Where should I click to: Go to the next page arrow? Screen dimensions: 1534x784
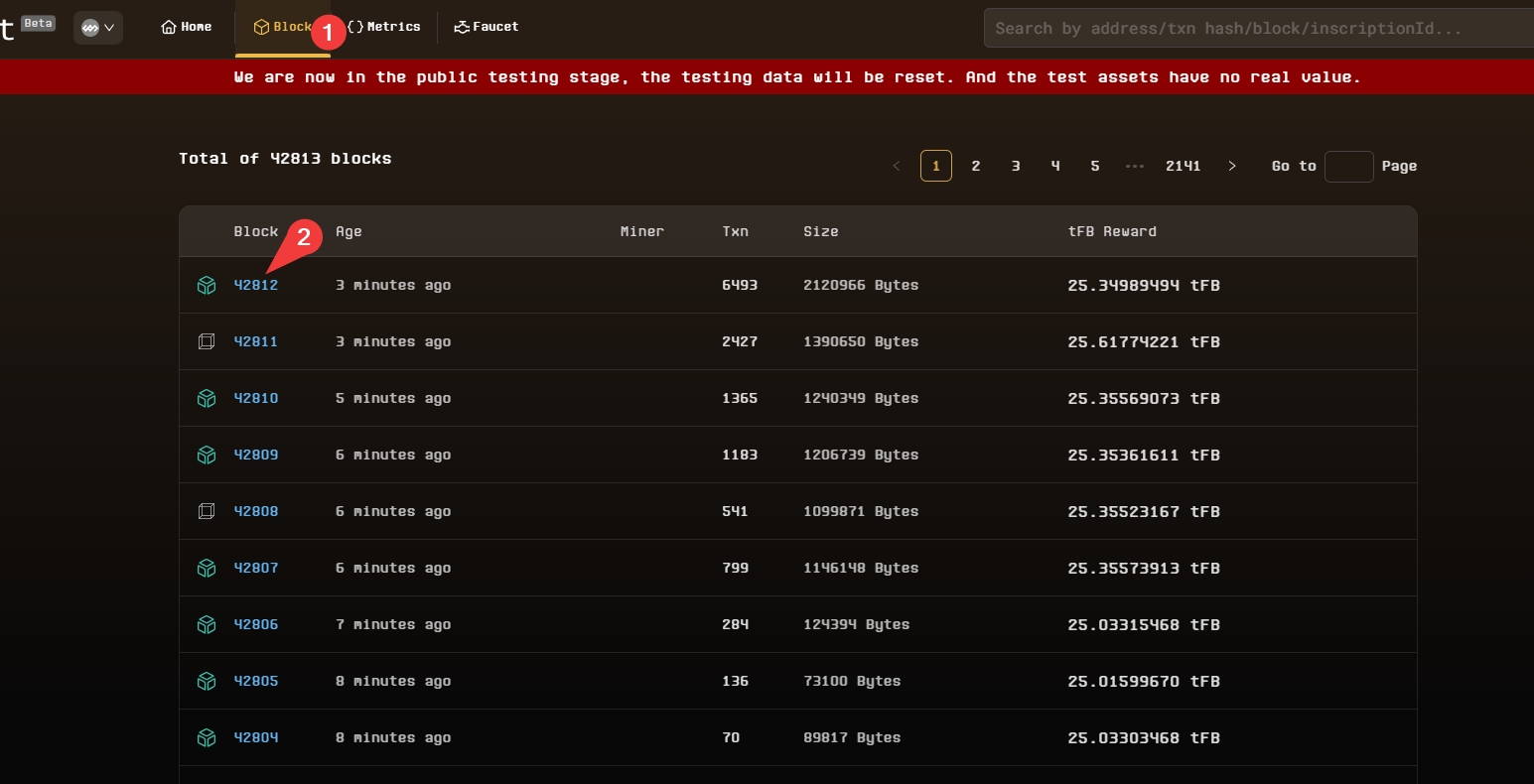coord(1232,166)
